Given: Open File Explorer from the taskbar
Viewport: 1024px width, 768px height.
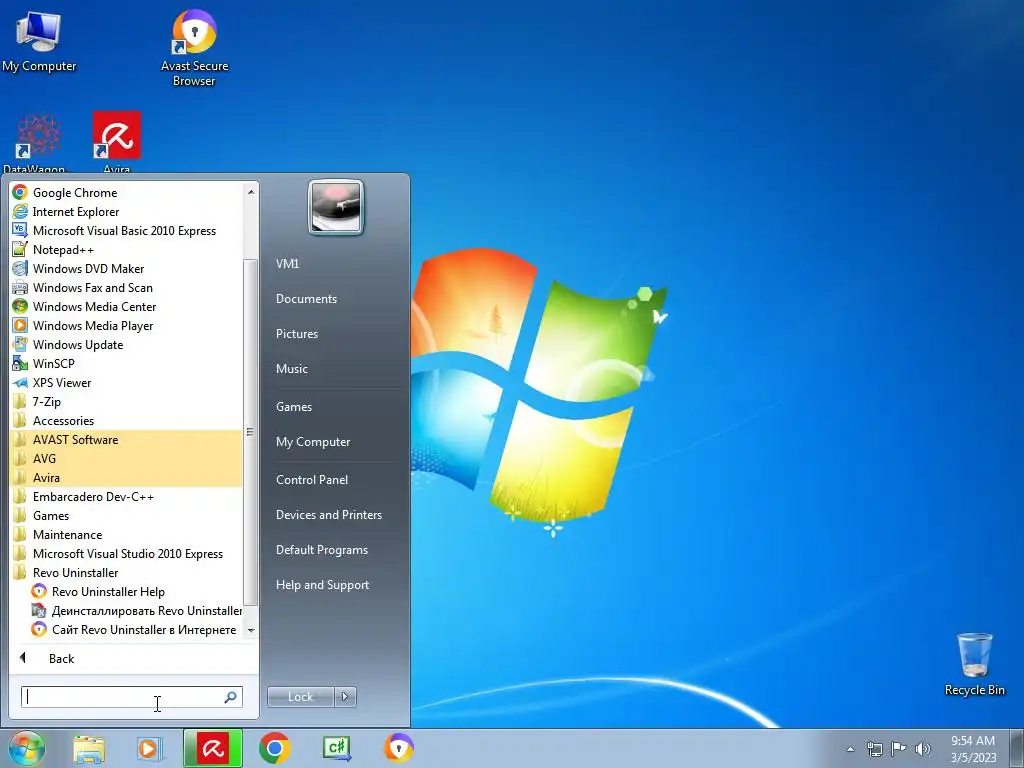Looking at the screenshot, I should (89, 748).
